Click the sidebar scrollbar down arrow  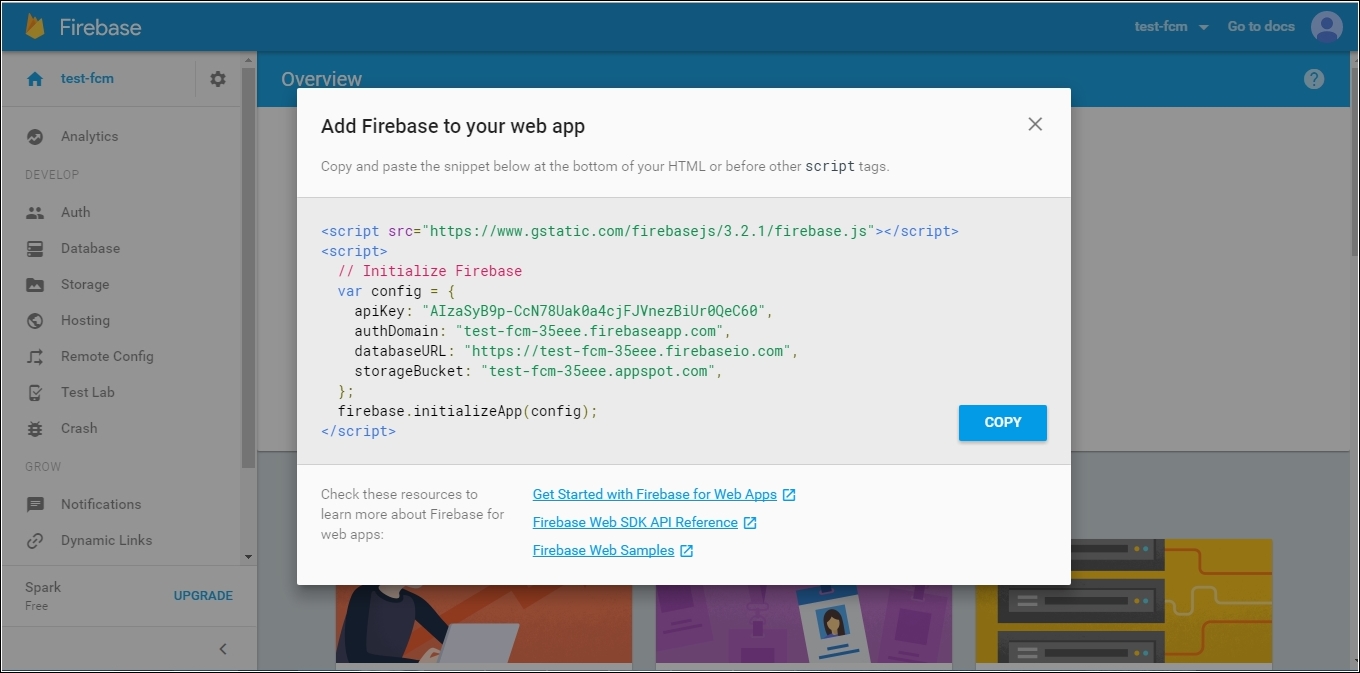(248, 557)
